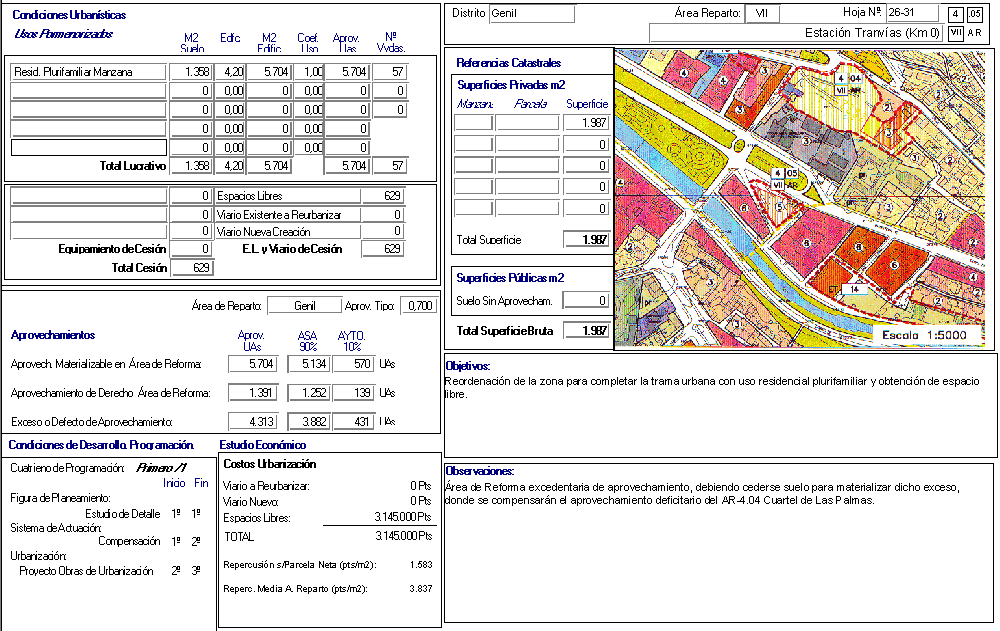
Task: Click the Total Cesión value field
Action: point(192,268)
